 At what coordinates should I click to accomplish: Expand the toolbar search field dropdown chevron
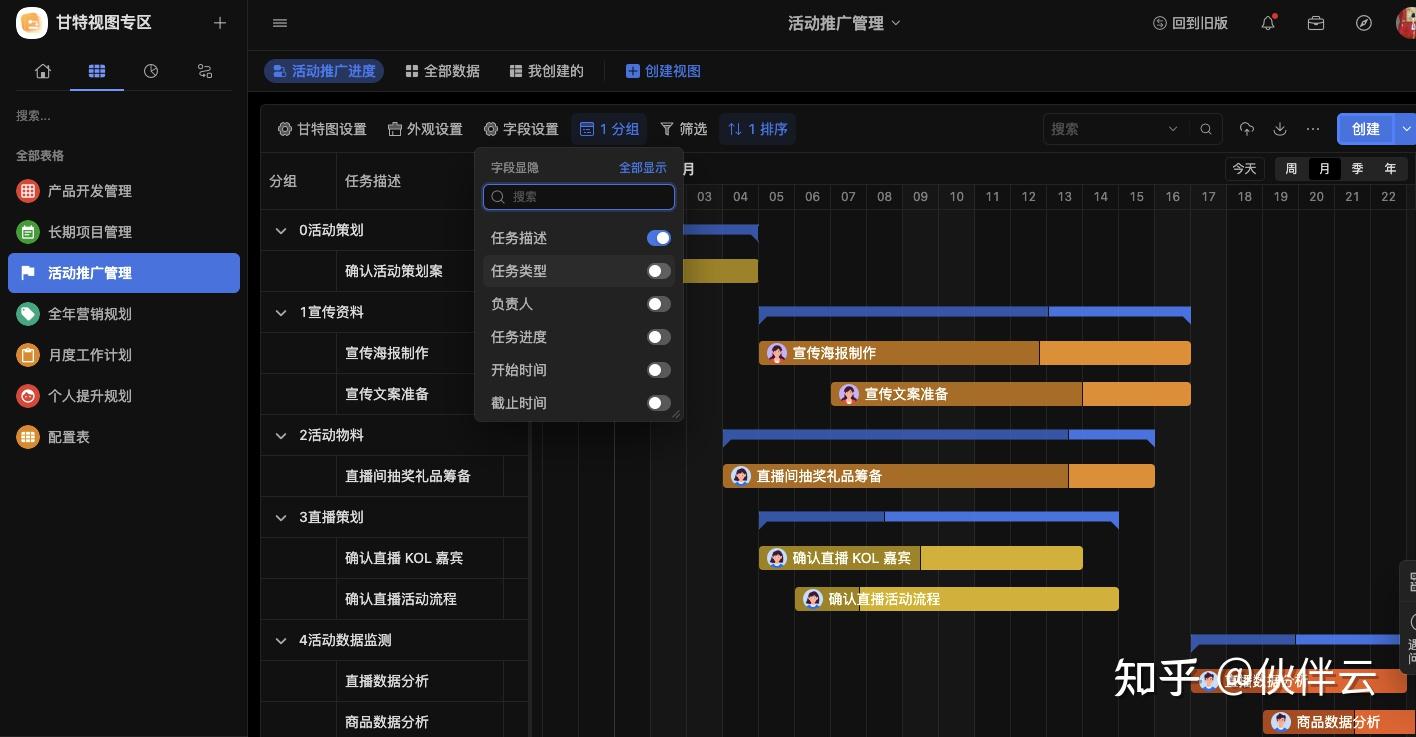click(x=1173, y=129)
